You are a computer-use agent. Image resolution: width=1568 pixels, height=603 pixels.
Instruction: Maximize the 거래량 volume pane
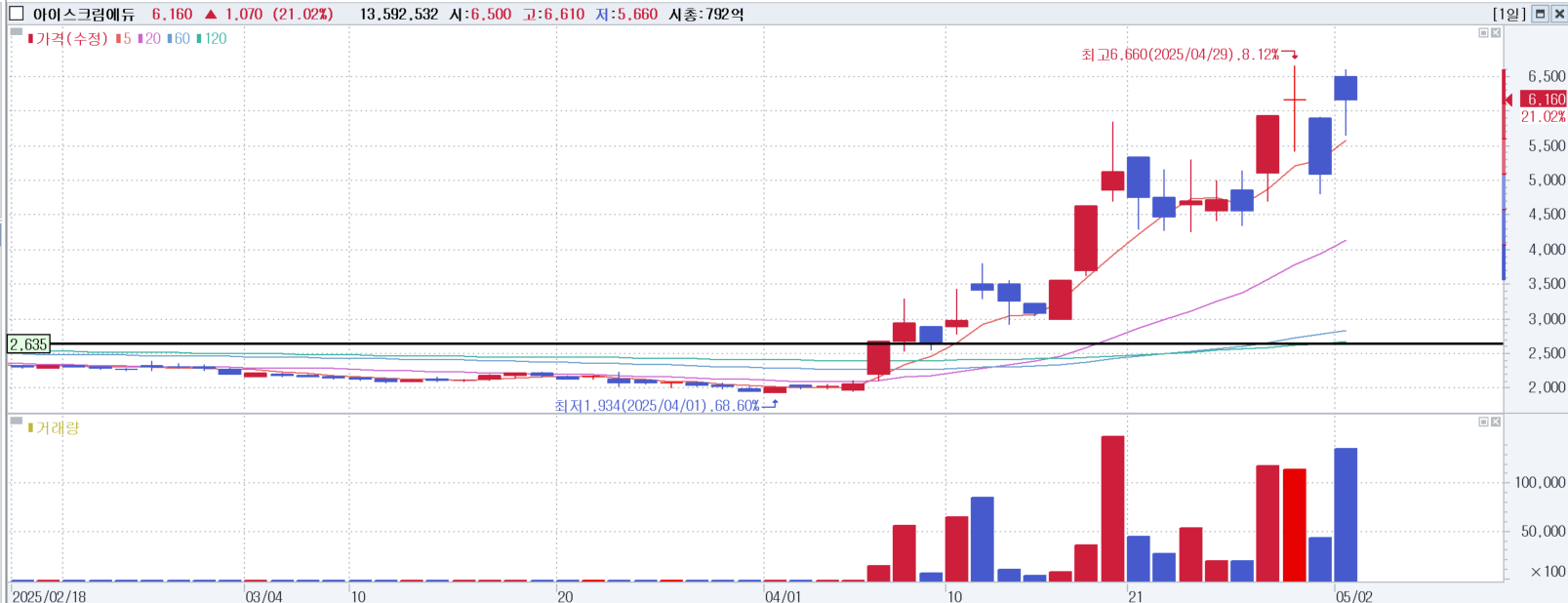click(x=1483, y=422)
